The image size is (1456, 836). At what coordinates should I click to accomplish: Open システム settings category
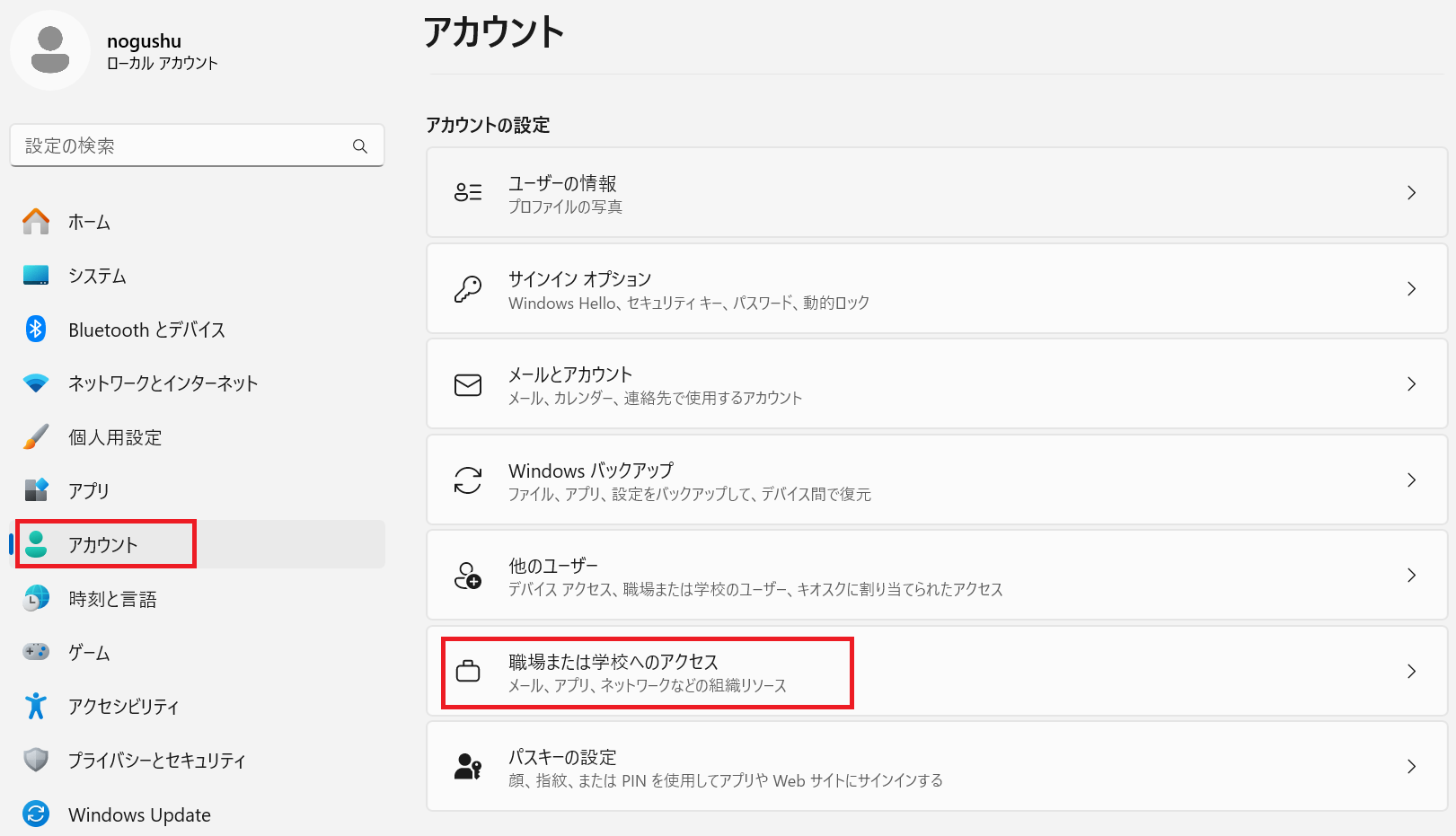[198, 275]
